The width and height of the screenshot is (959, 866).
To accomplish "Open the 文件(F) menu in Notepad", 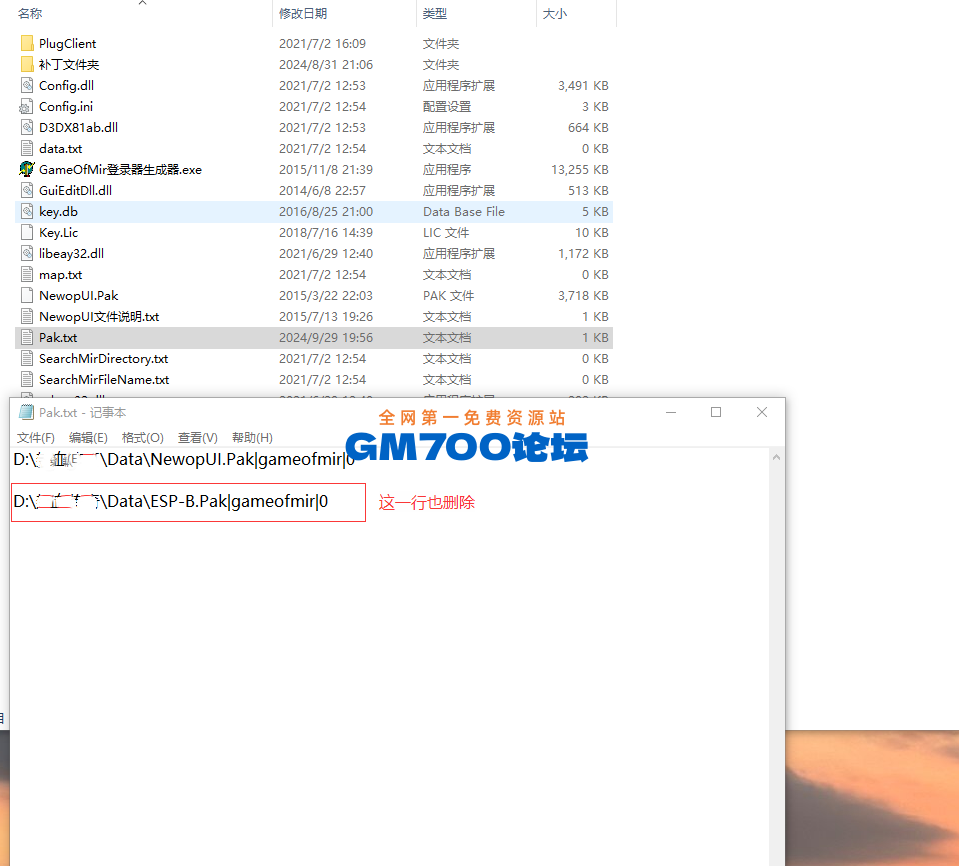I will pyautogui.click(x=35, y=438).
